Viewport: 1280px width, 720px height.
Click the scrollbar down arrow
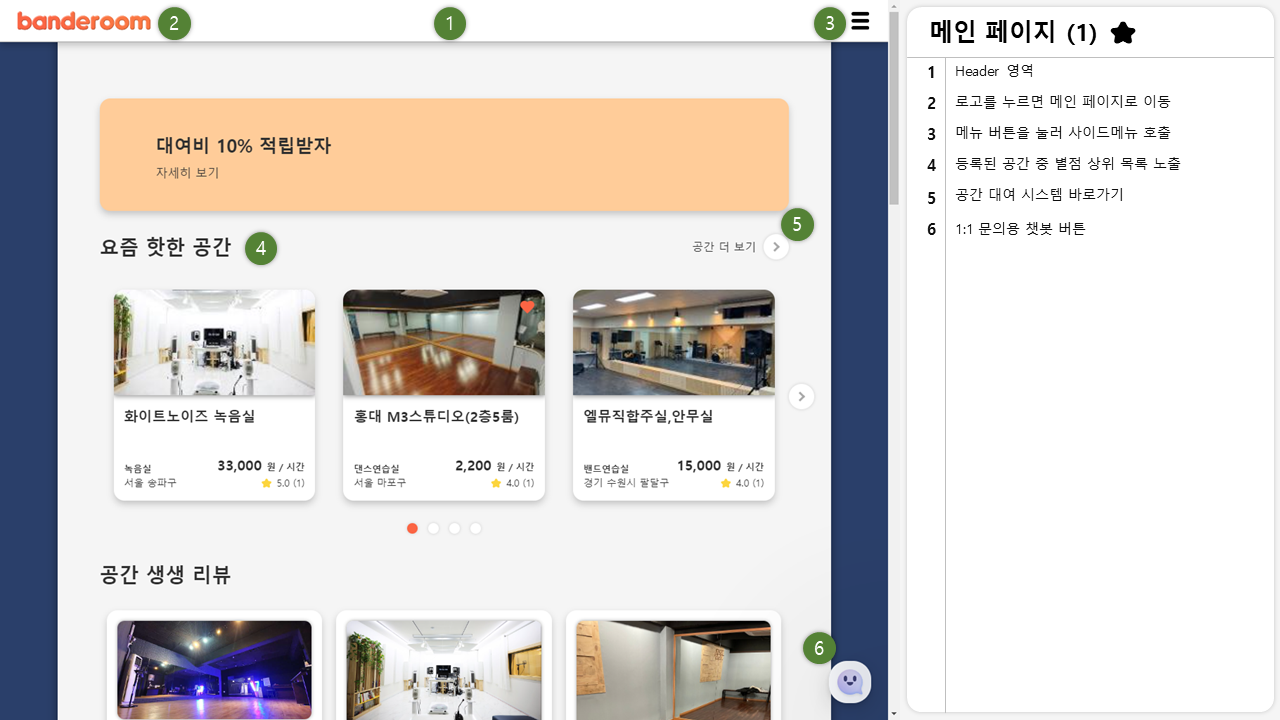895,713
